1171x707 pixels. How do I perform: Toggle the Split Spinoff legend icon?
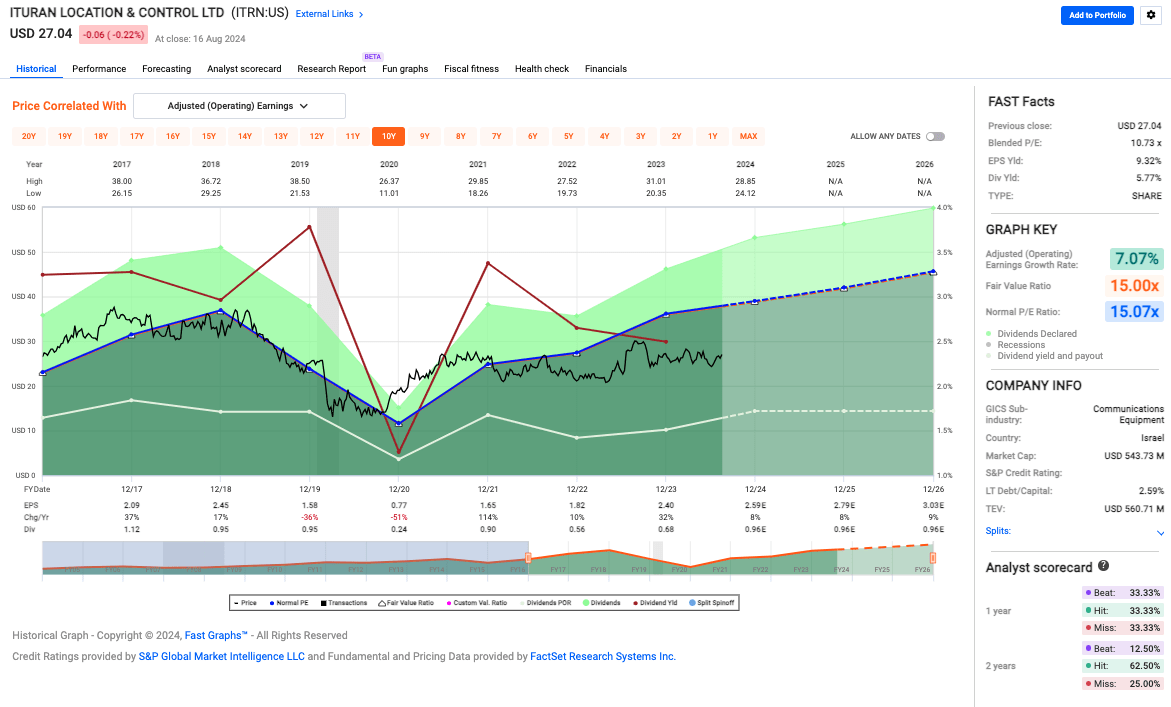click(x=690, y=602)
